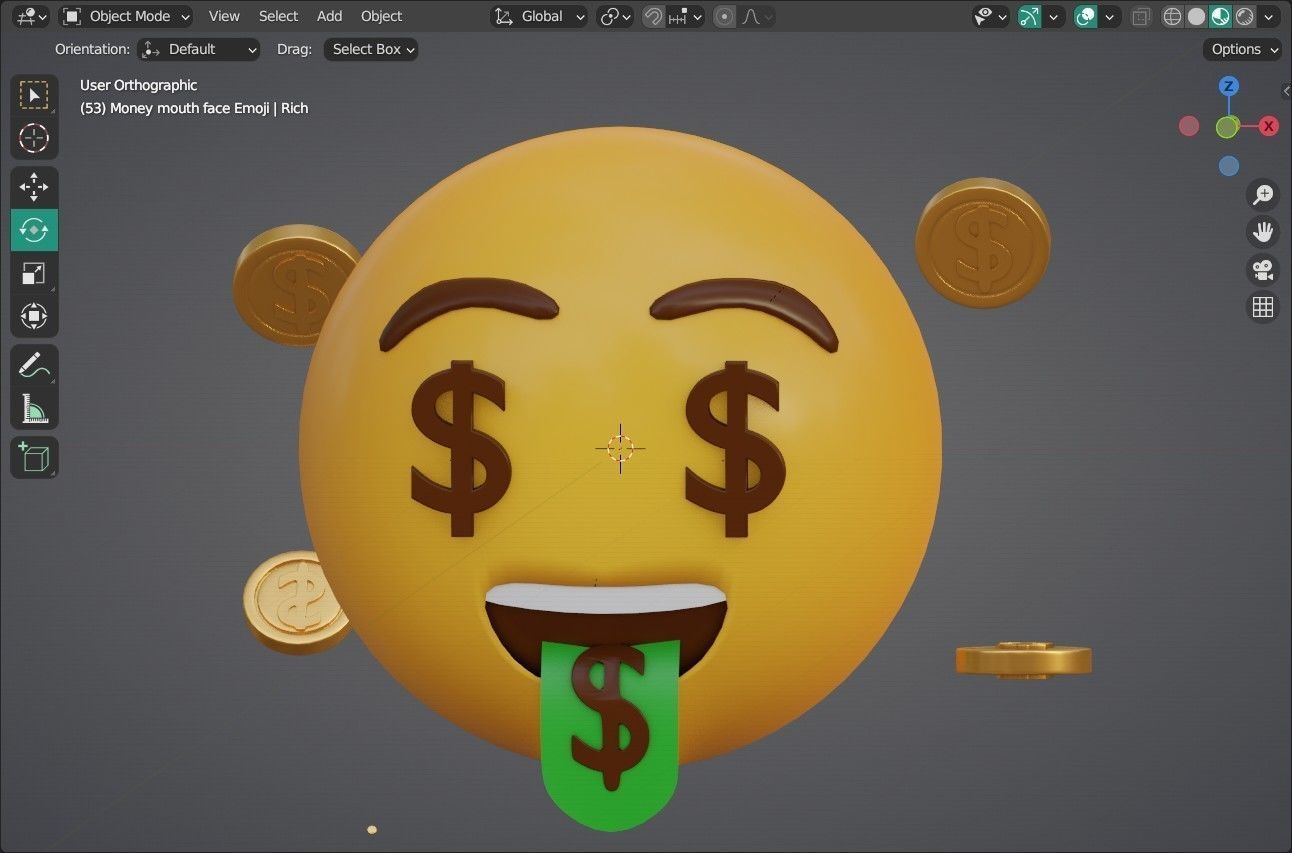Switch to solid viewport shading

click(x=1196, y=16)
